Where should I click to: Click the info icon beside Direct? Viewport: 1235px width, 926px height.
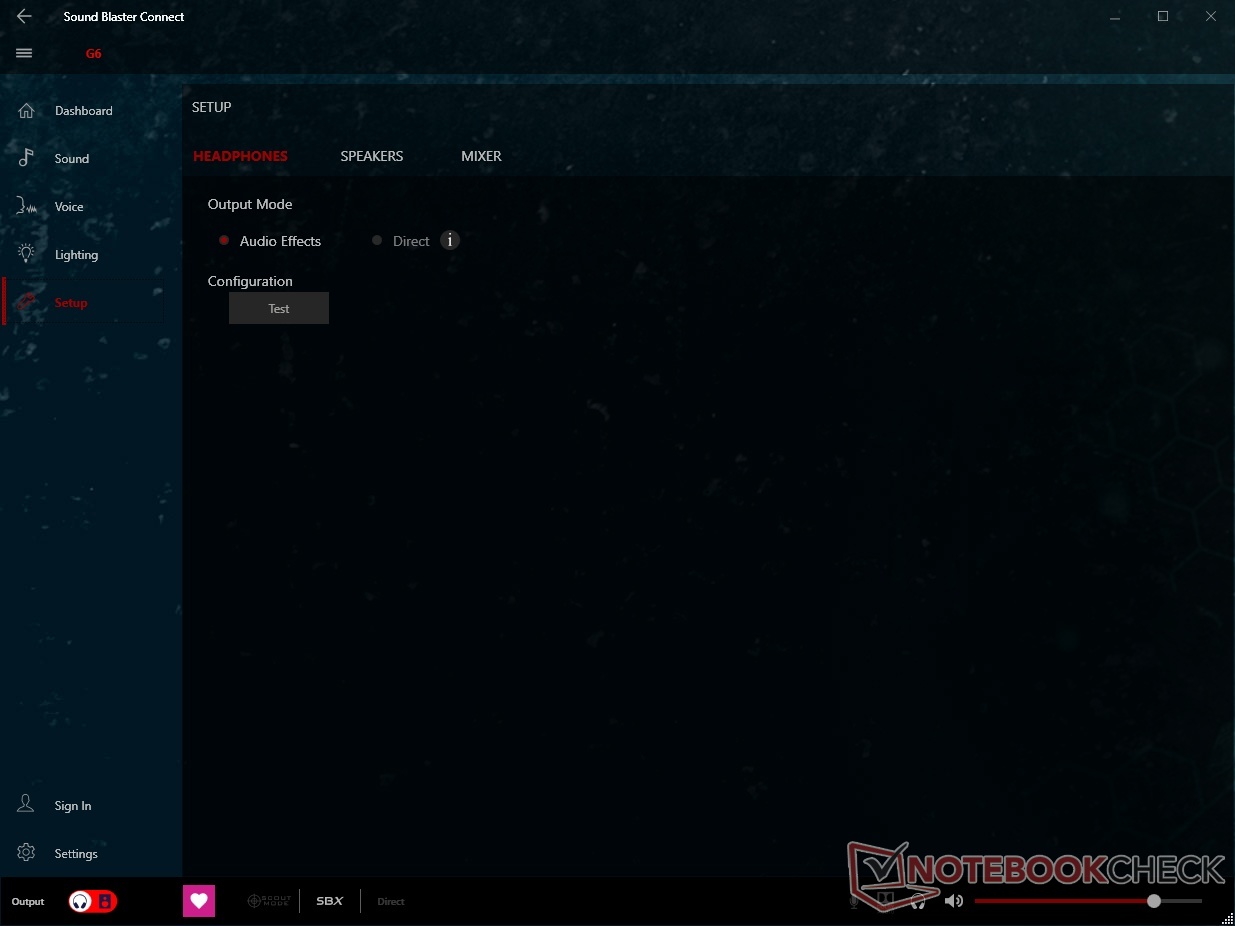pyautogui.click(x=450, y=240)
